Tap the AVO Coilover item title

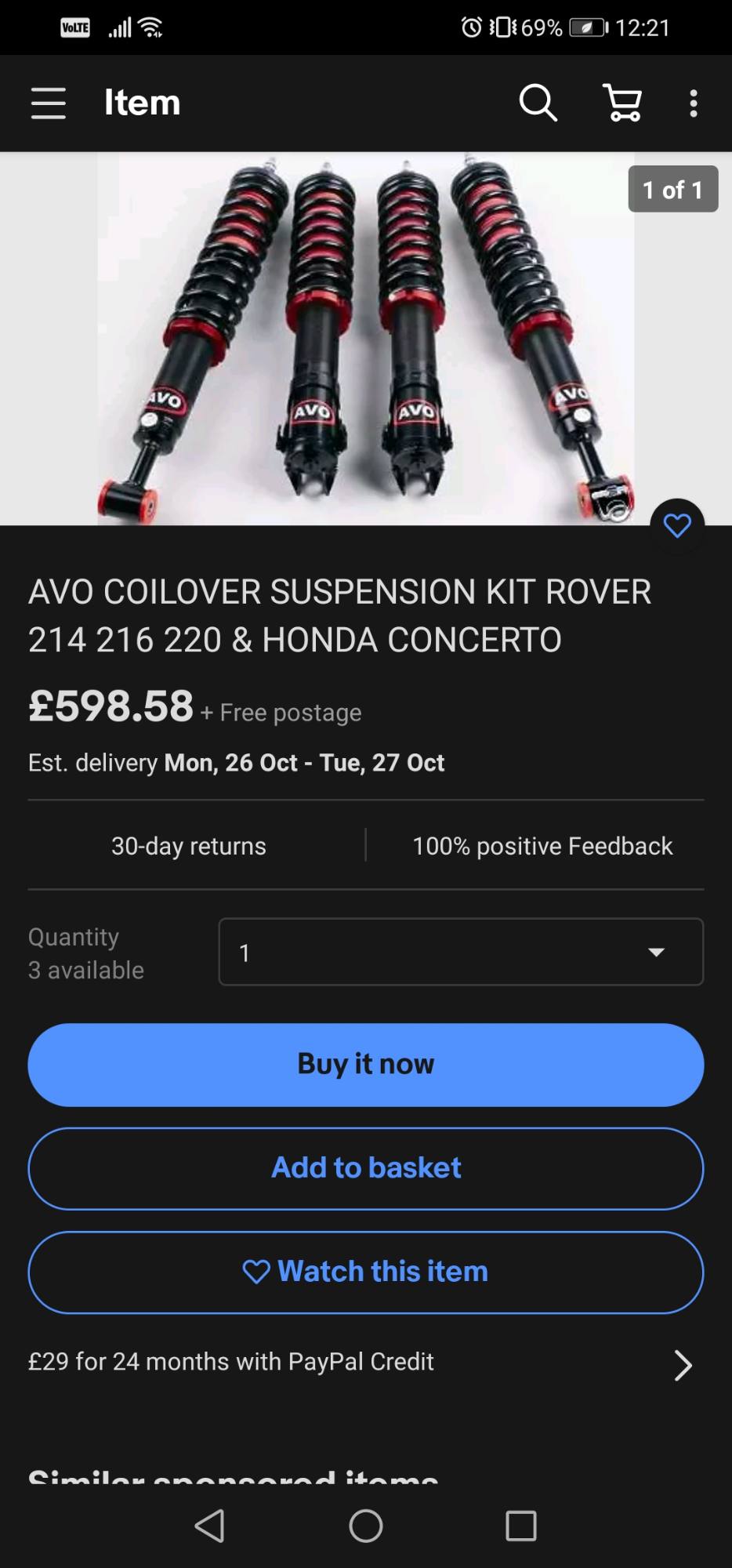point(340,615)
